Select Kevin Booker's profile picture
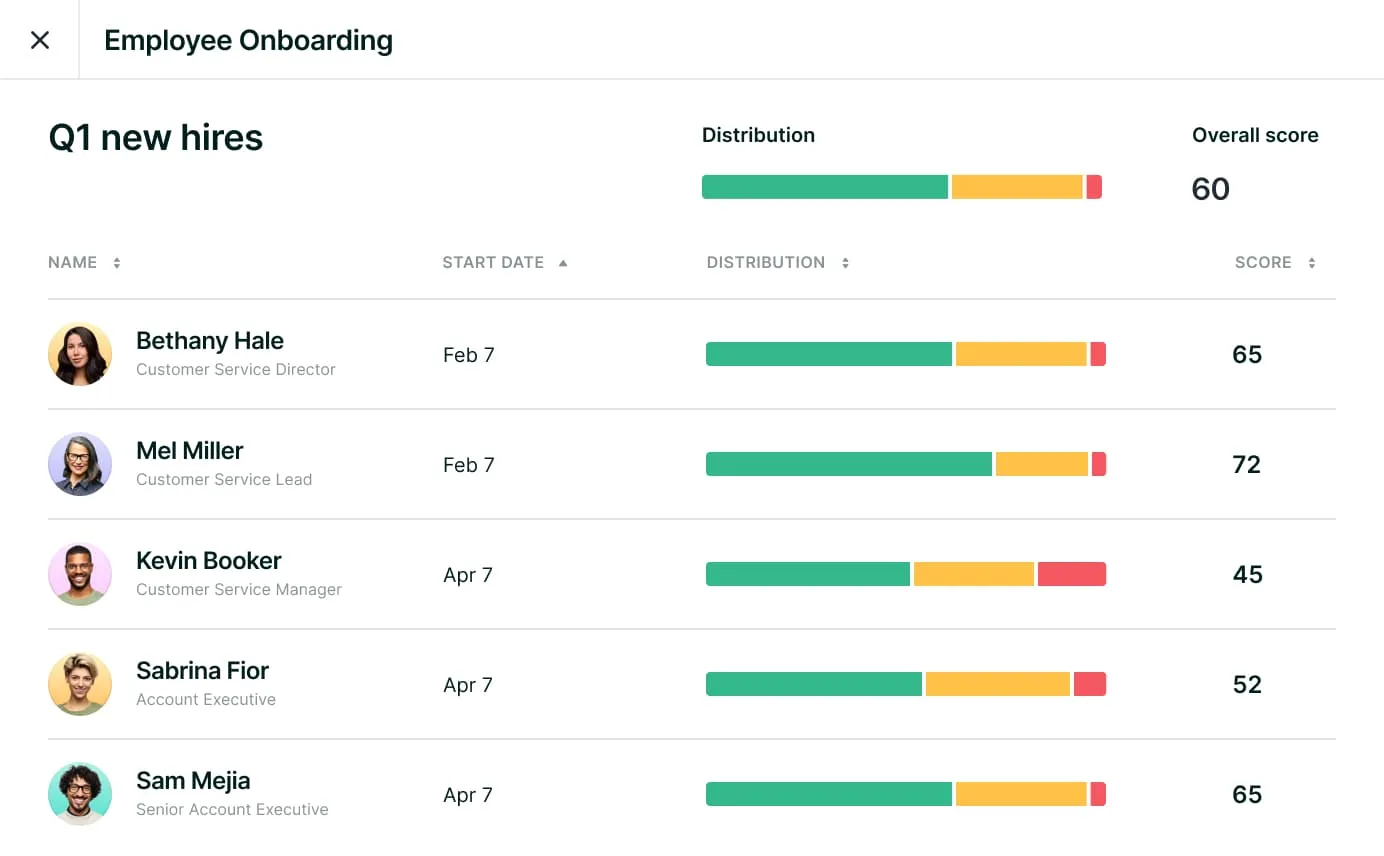The image size is (1384, 856). [x=80, y=574]
